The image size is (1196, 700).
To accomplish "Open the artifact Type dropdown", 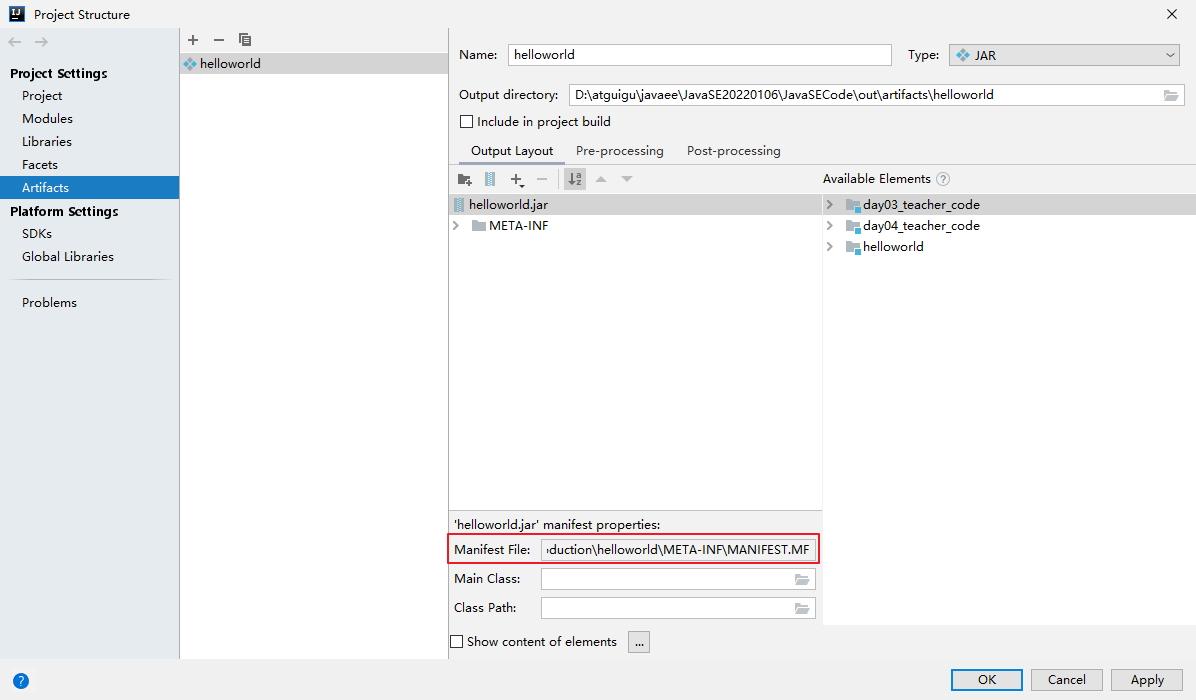I will click(1064, 55).
